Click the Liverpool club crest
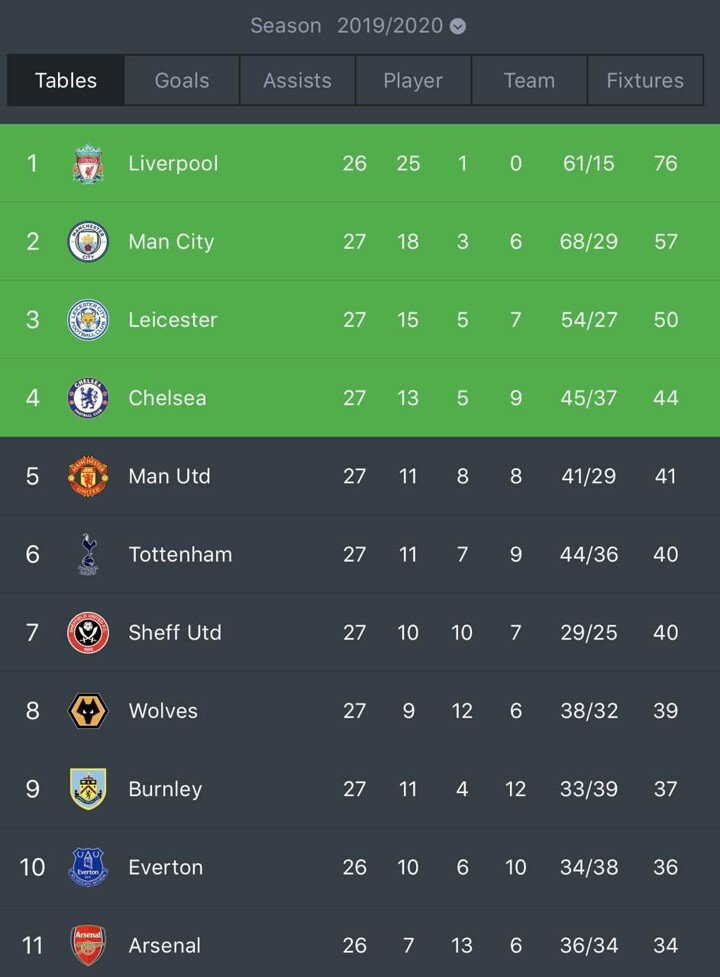The height and width of the screenshot is (977, 720). tap(88, 164)
